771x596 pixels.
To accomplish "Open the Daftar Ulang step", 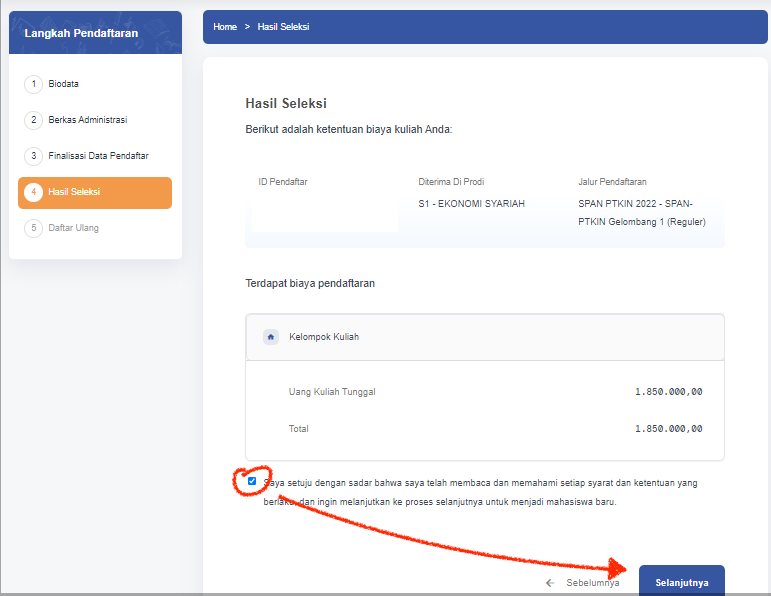I will tap(74, 228).
